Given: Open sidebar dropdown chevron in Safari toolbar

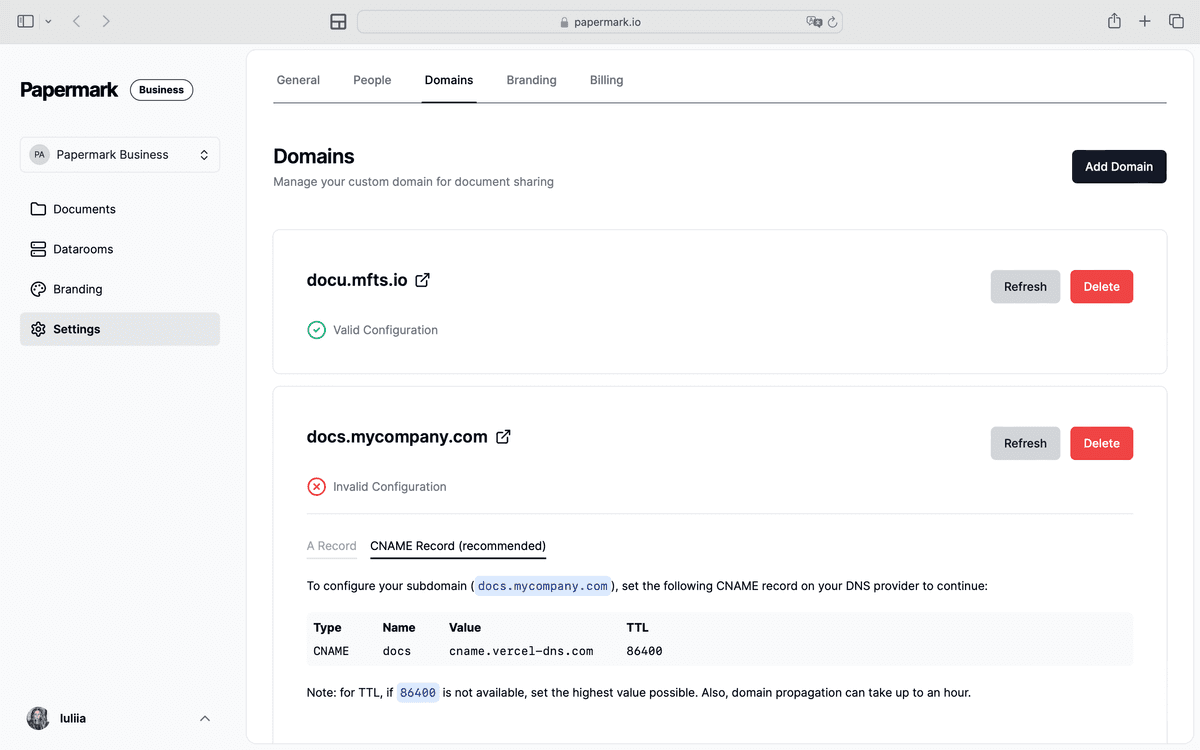Looking at the screenshot, I should (x=48, y=21).
